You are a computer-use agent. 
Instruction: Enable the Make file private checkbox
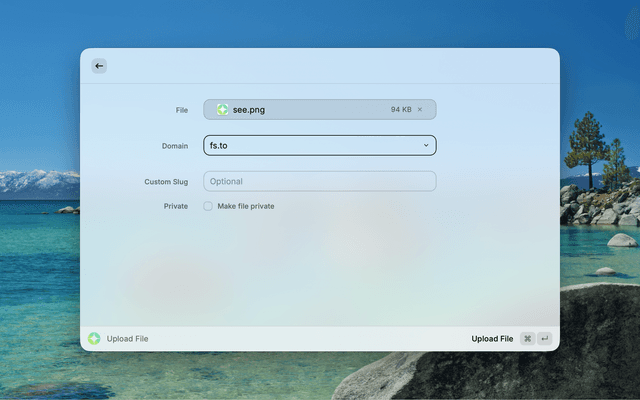tap(208, 206)
